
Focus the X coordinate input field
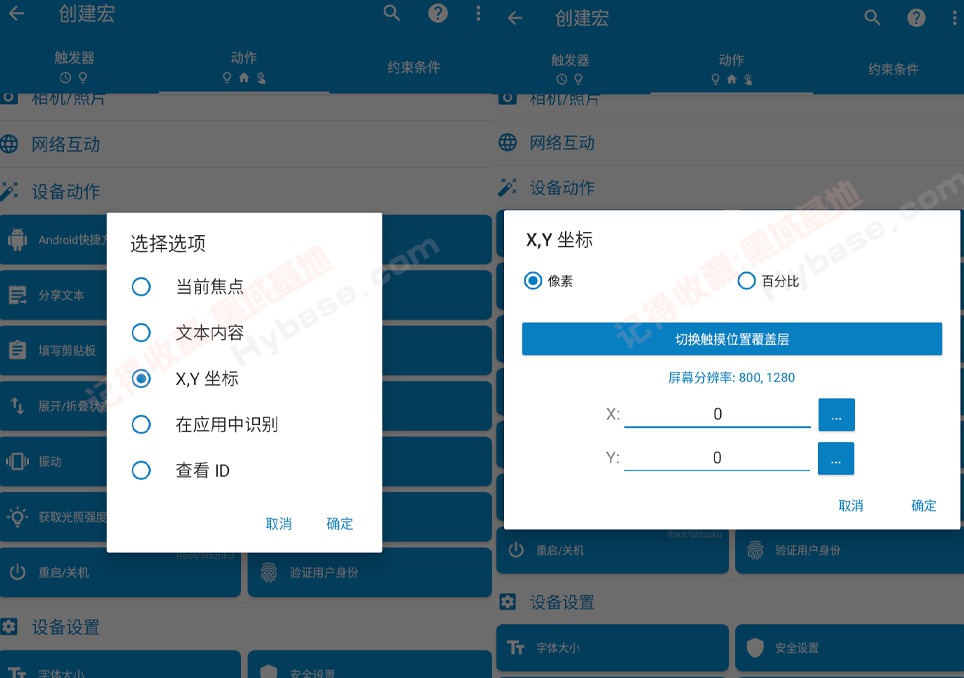pyautogui.click(x=717, y=414)
